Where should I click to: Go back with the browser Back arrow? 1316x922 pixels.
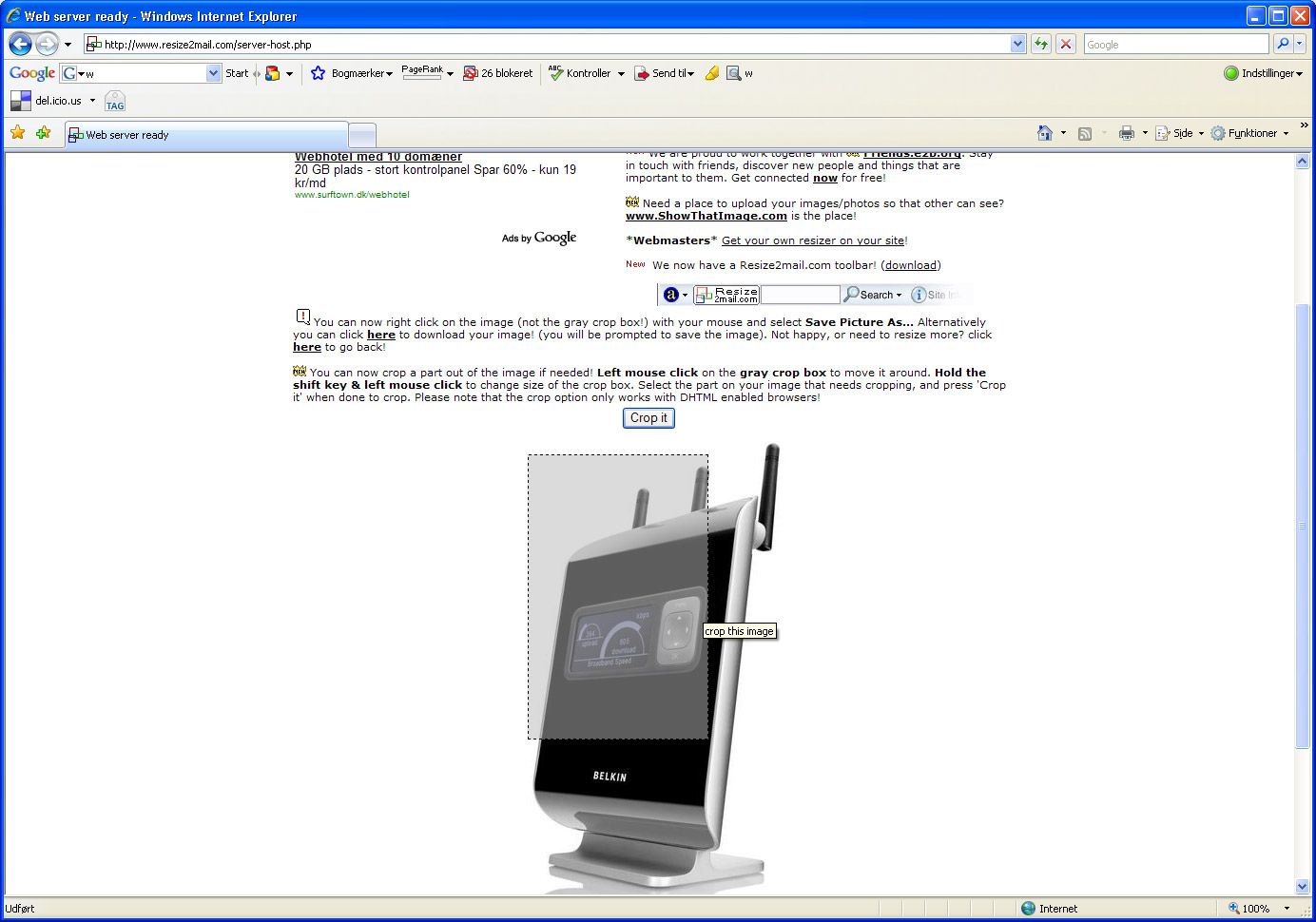(20, 44)
